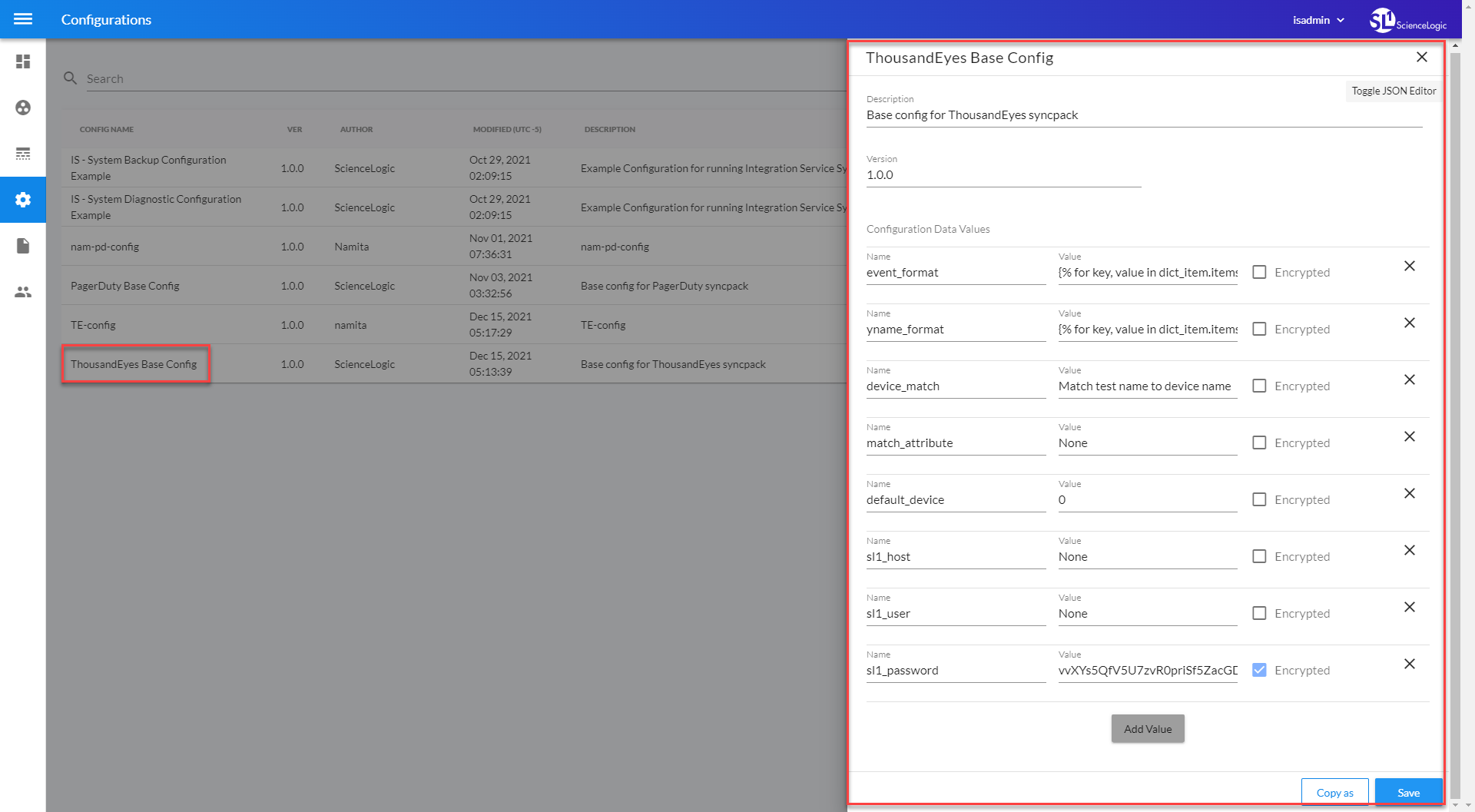The image size is (1475, 812).
Task: Open IS - System Diagnostic Configuration Example row
Action: click(454, 207)
